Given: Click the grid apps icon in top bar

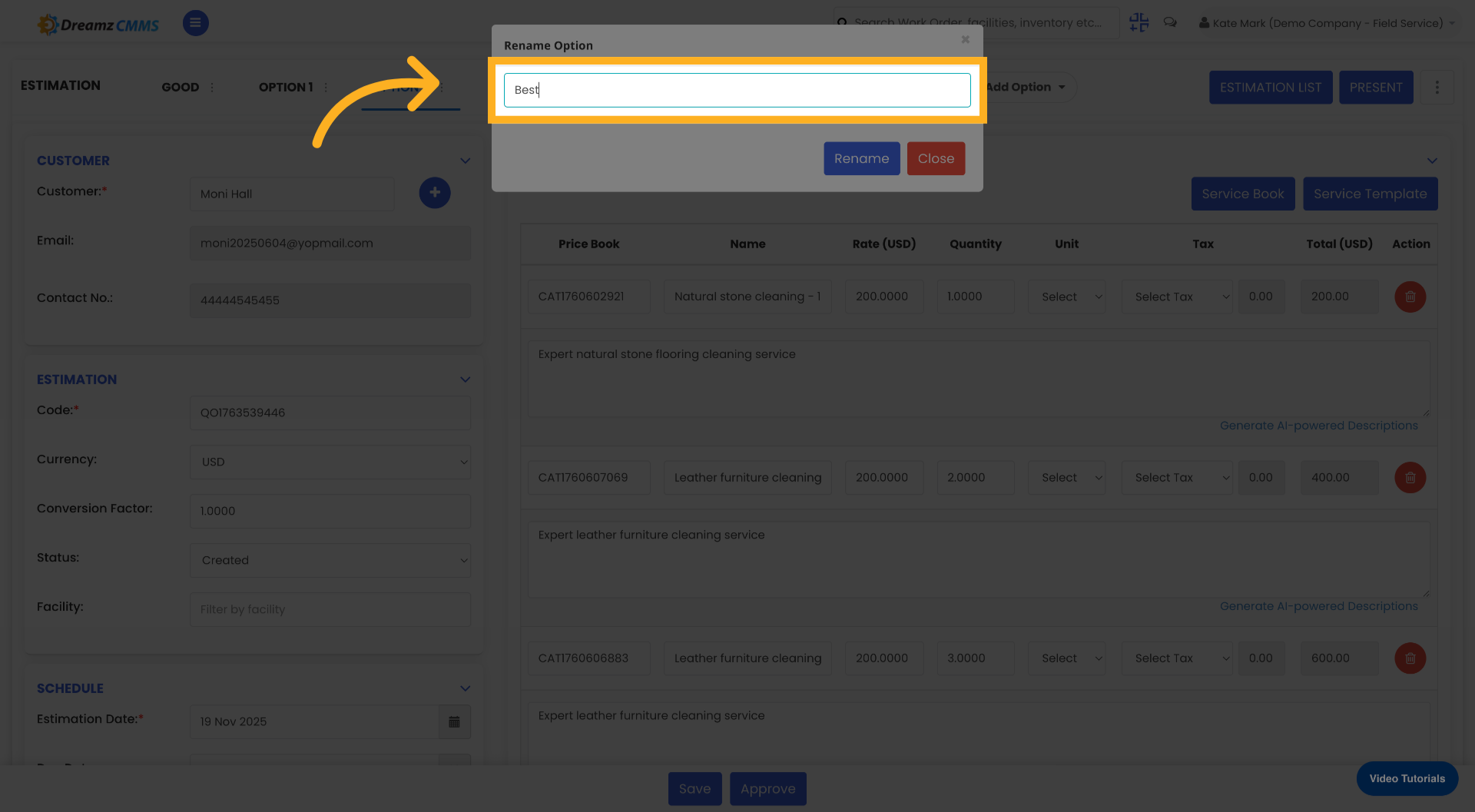Looking at the screenshot, I should (x=1139, y=22).
